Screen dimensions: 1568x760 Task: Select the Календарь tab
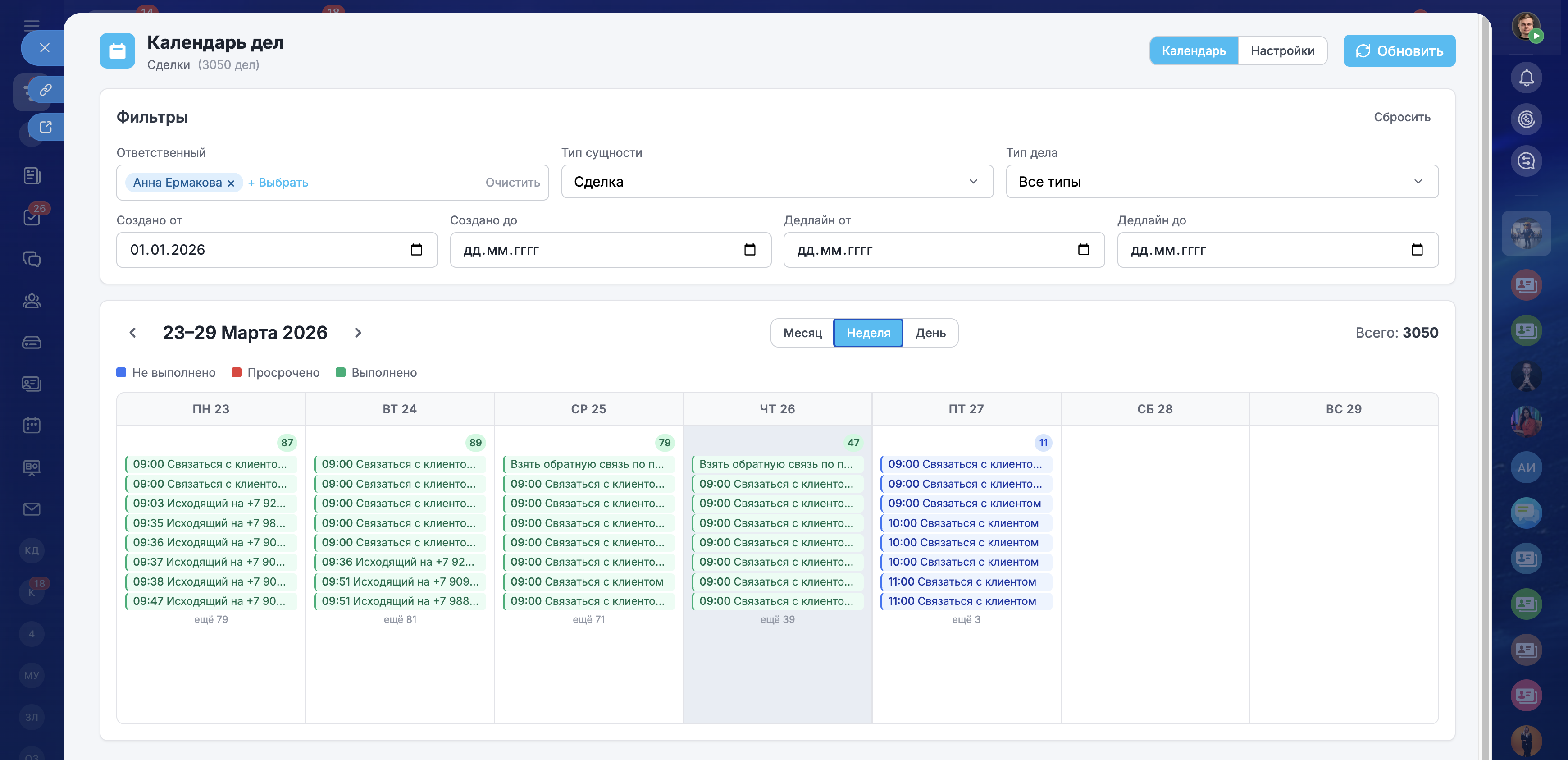pyautogui.click(x=1193, y=50)
